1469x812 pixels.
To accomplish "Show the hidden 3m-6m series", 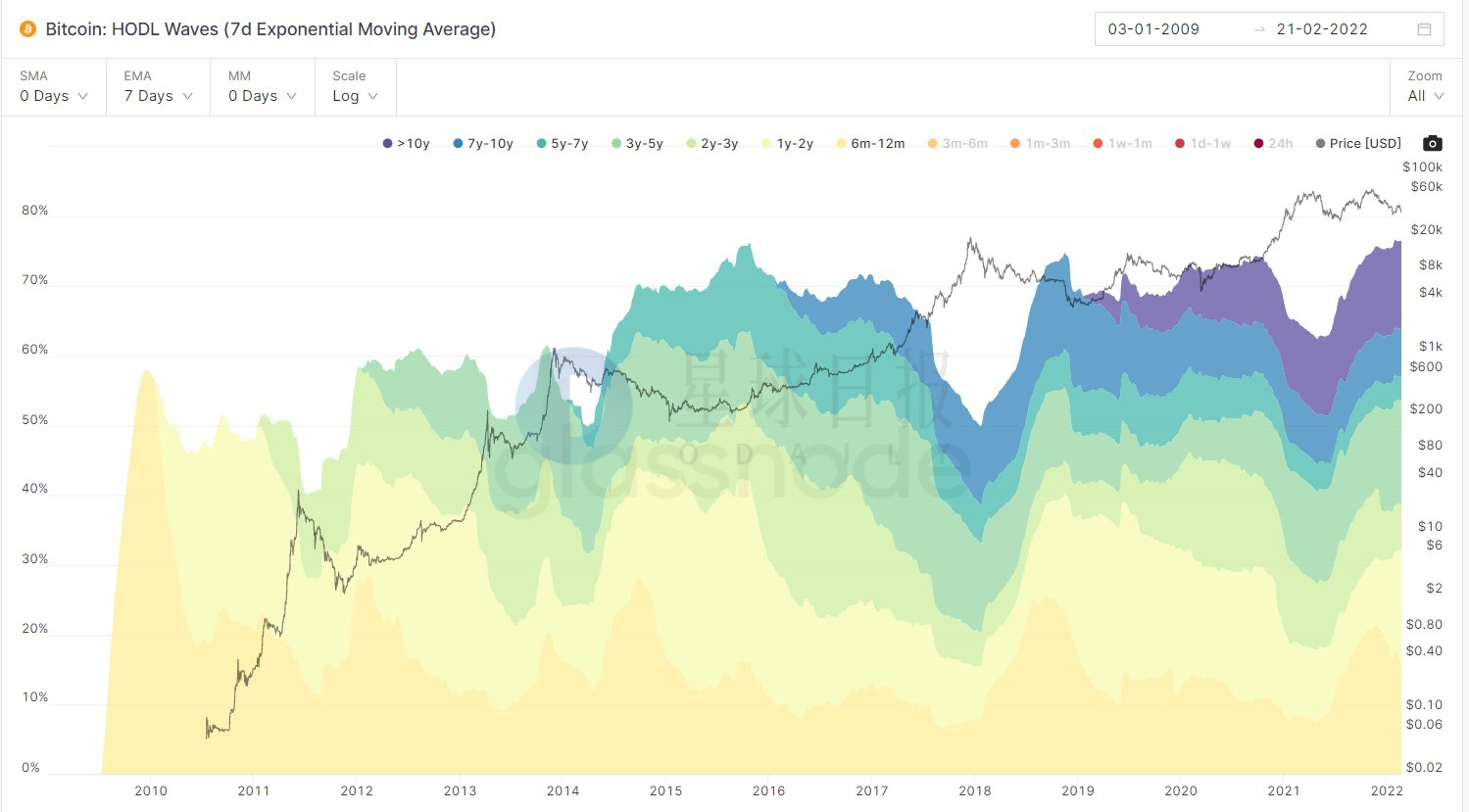I will point(957,143).
